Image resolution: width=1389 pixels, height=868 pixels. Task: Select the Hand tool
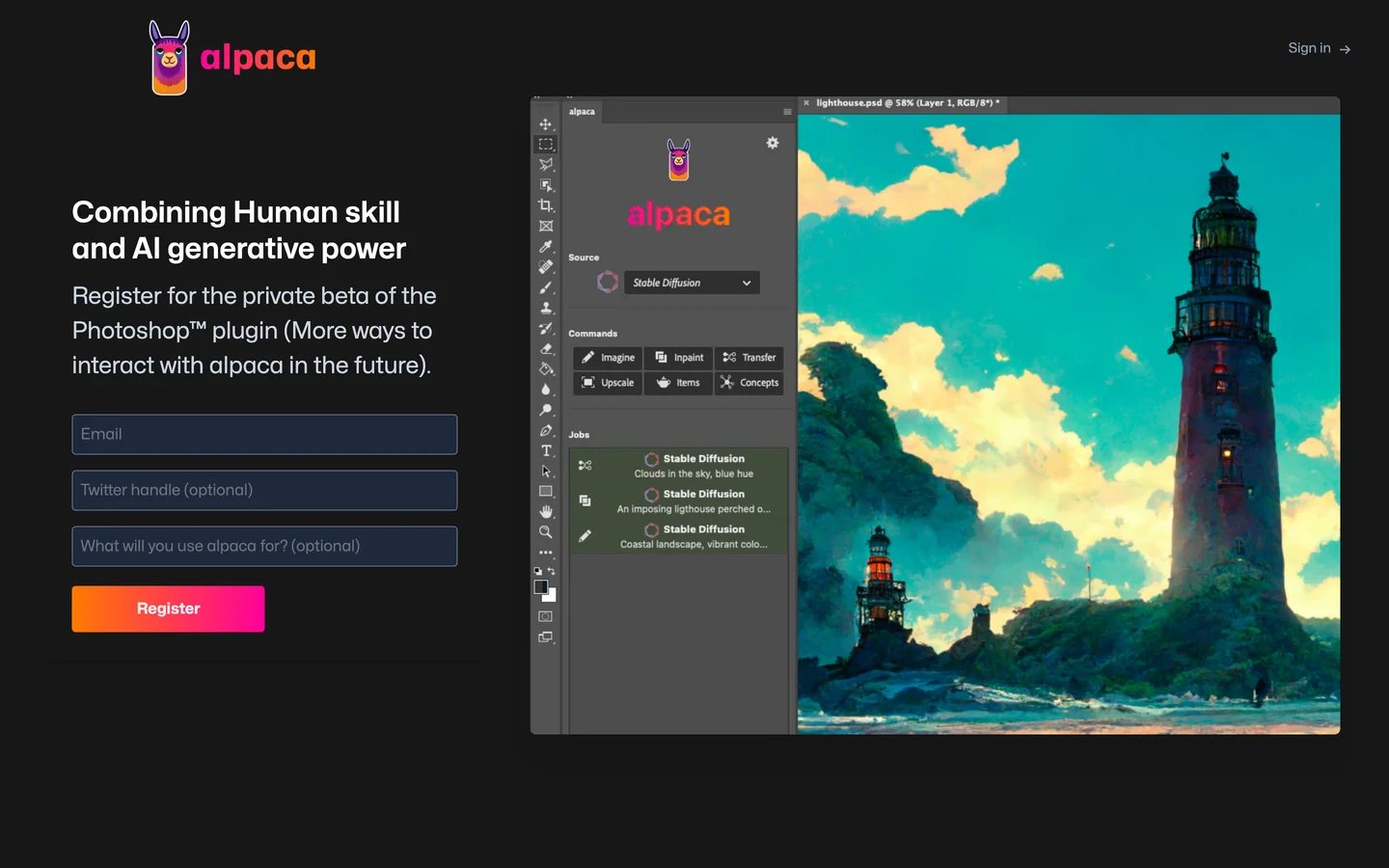click(546, 512)
